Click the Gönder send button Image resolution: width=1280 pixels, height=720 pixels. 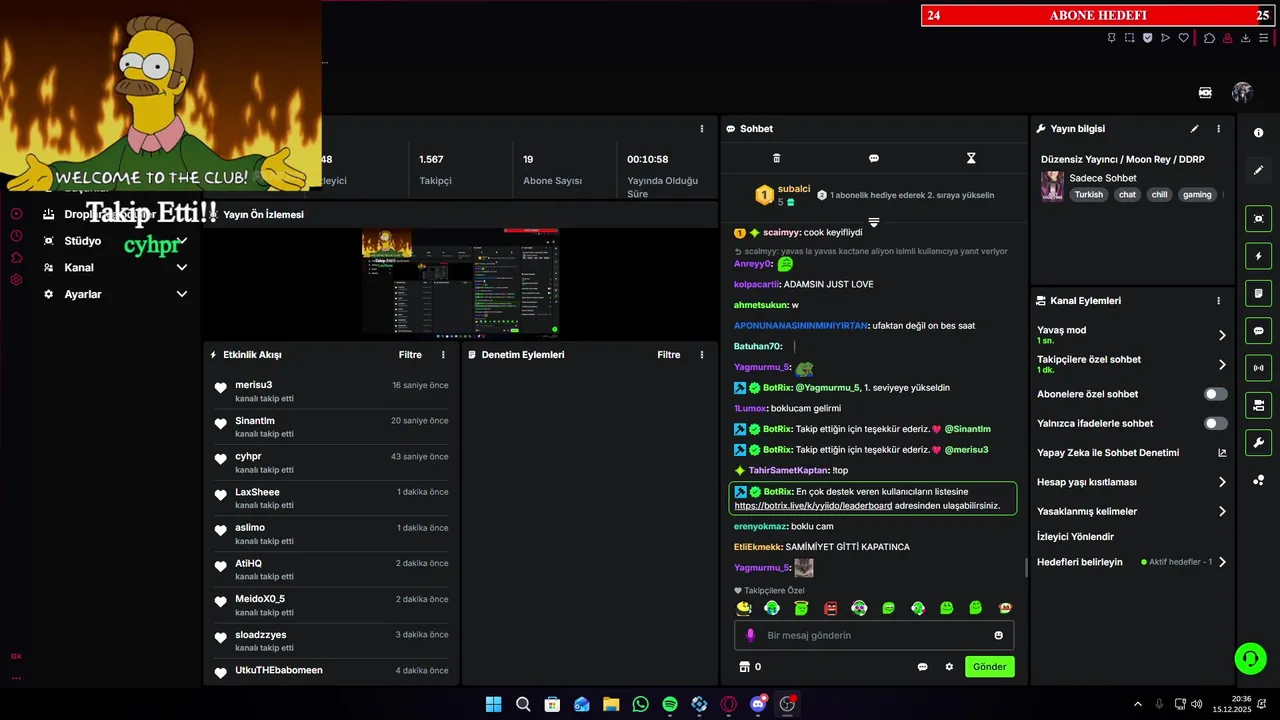(x=989, y=667)
